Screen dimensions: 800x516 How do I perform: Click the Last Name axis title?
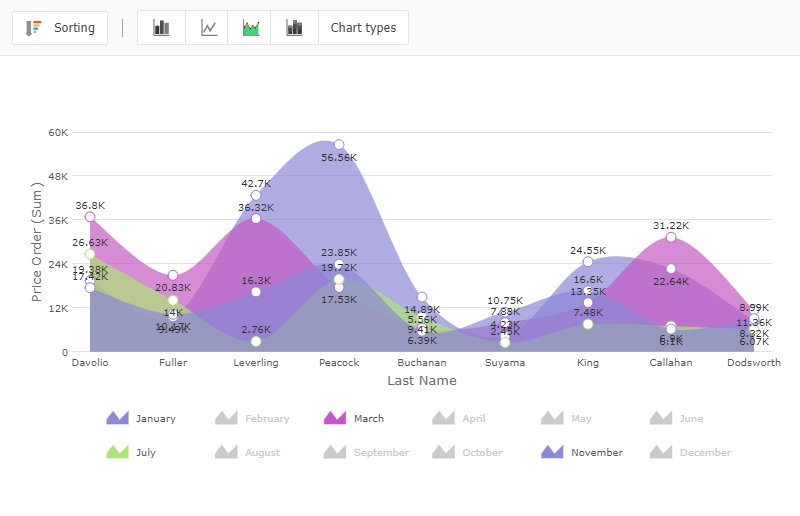[x=421, y=381]
